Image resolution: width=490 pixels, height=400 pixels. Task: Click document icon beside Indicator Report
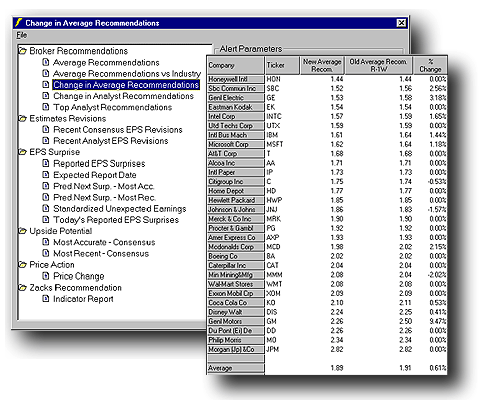46,299
